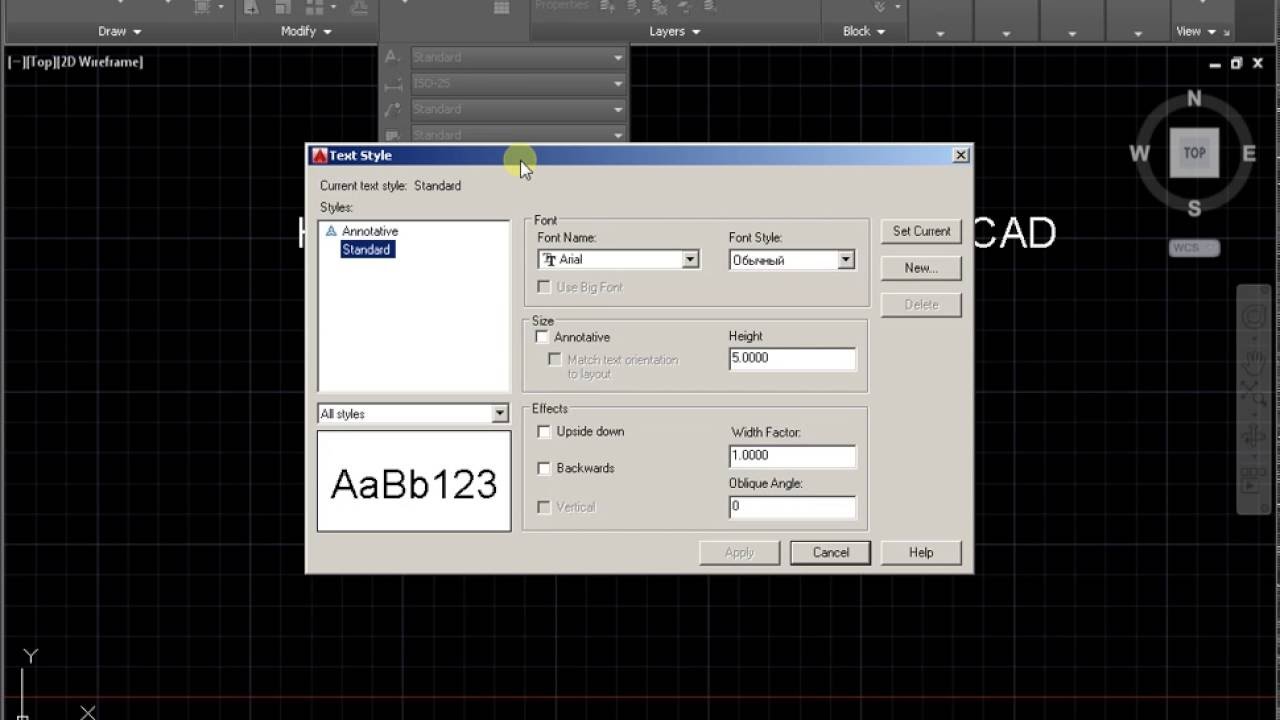Click the Set Current button

921,231
